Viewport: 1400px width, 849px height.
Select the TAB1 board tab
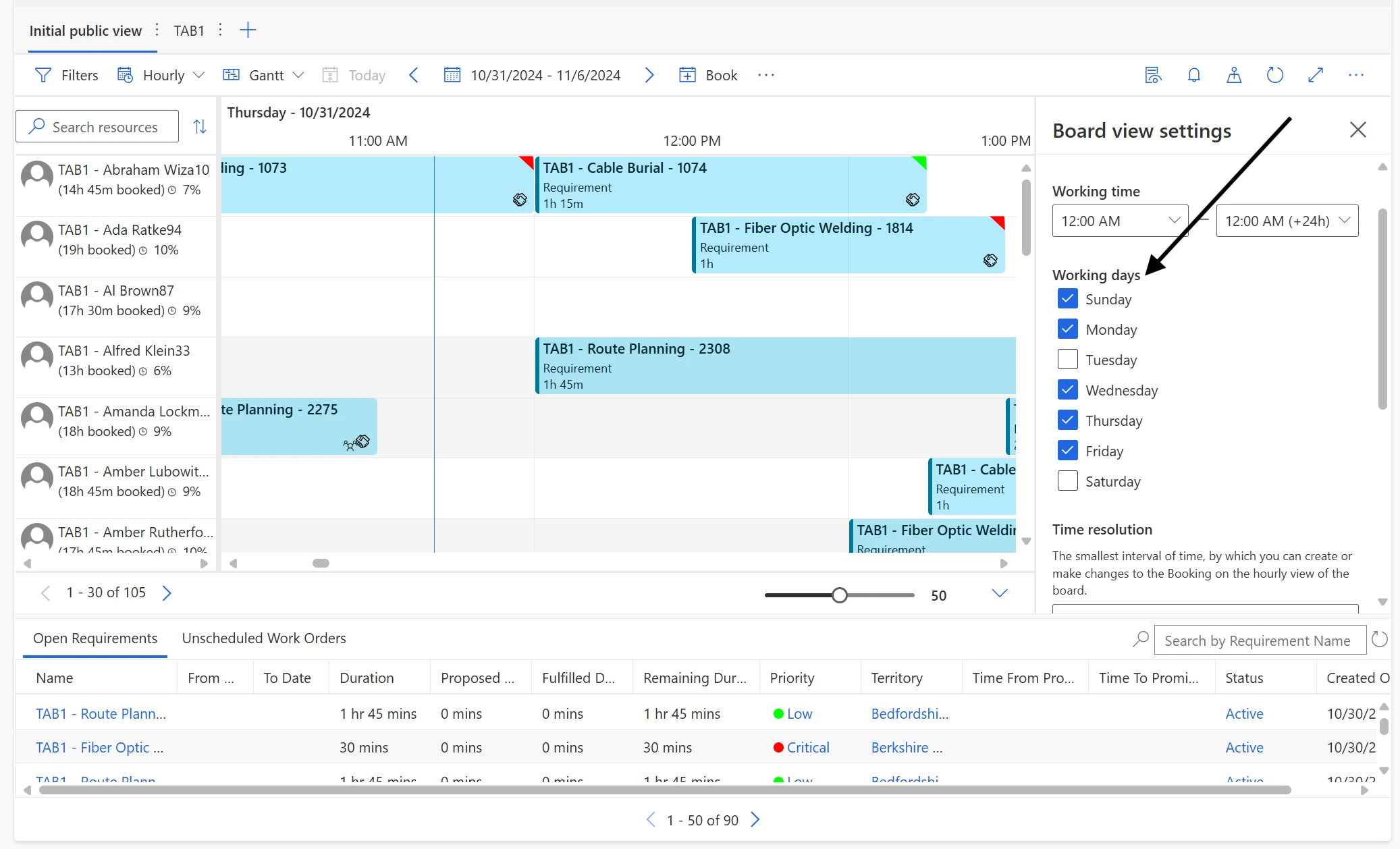click(x=188, y=30)
